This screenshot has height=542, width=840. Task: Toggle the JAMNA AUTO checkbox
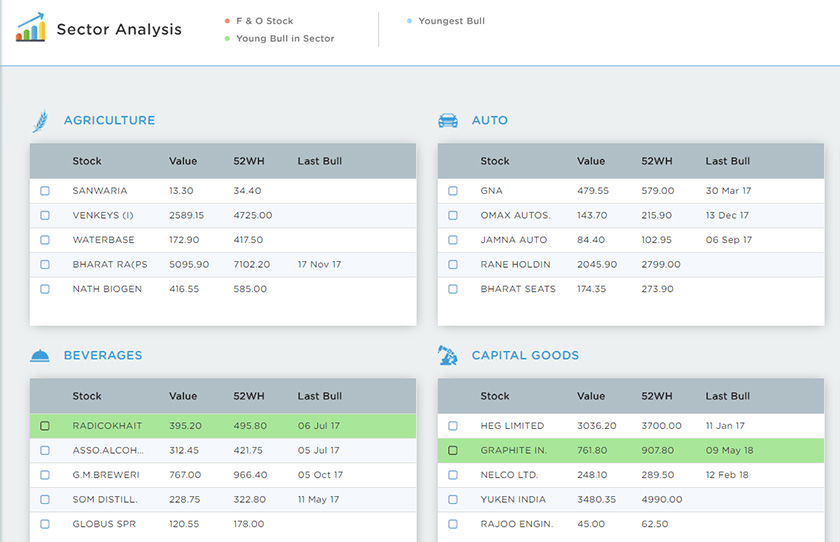pyautogui.click(x=453, y=240)
